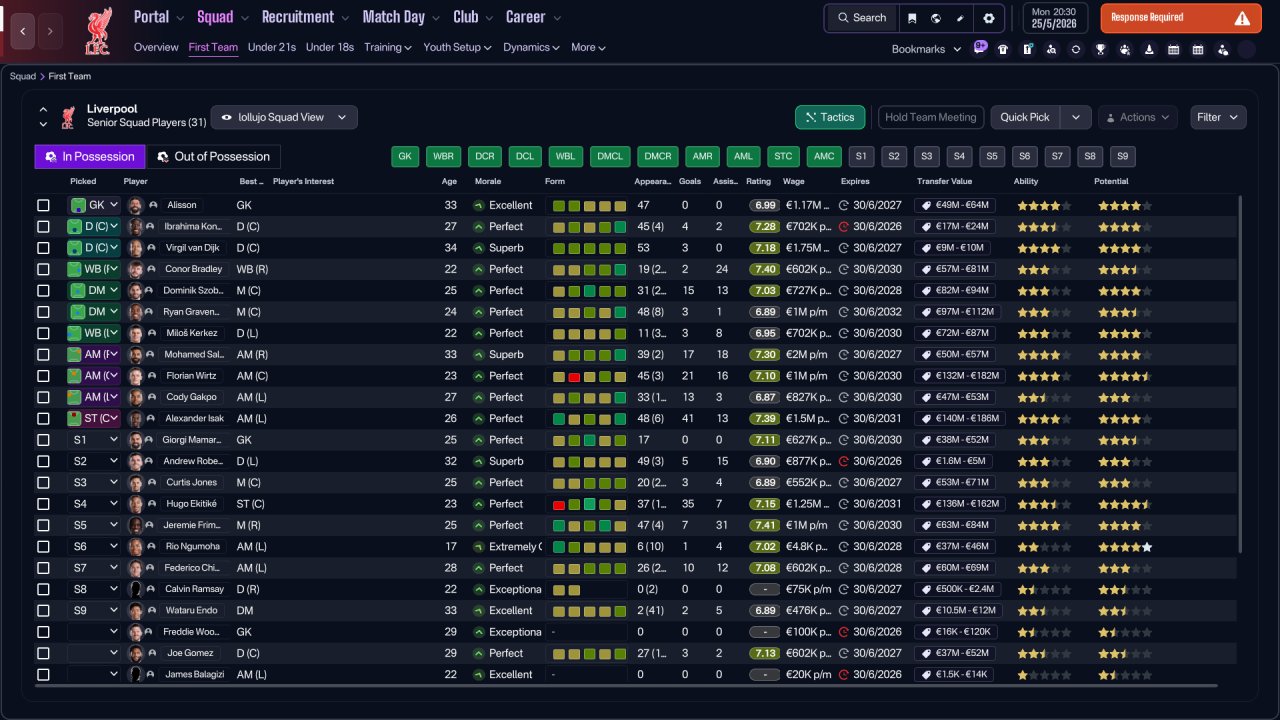1280x720 pixels.
Task: Click the Tactics button
Action: pyautogui.click(x=830, y=117)
